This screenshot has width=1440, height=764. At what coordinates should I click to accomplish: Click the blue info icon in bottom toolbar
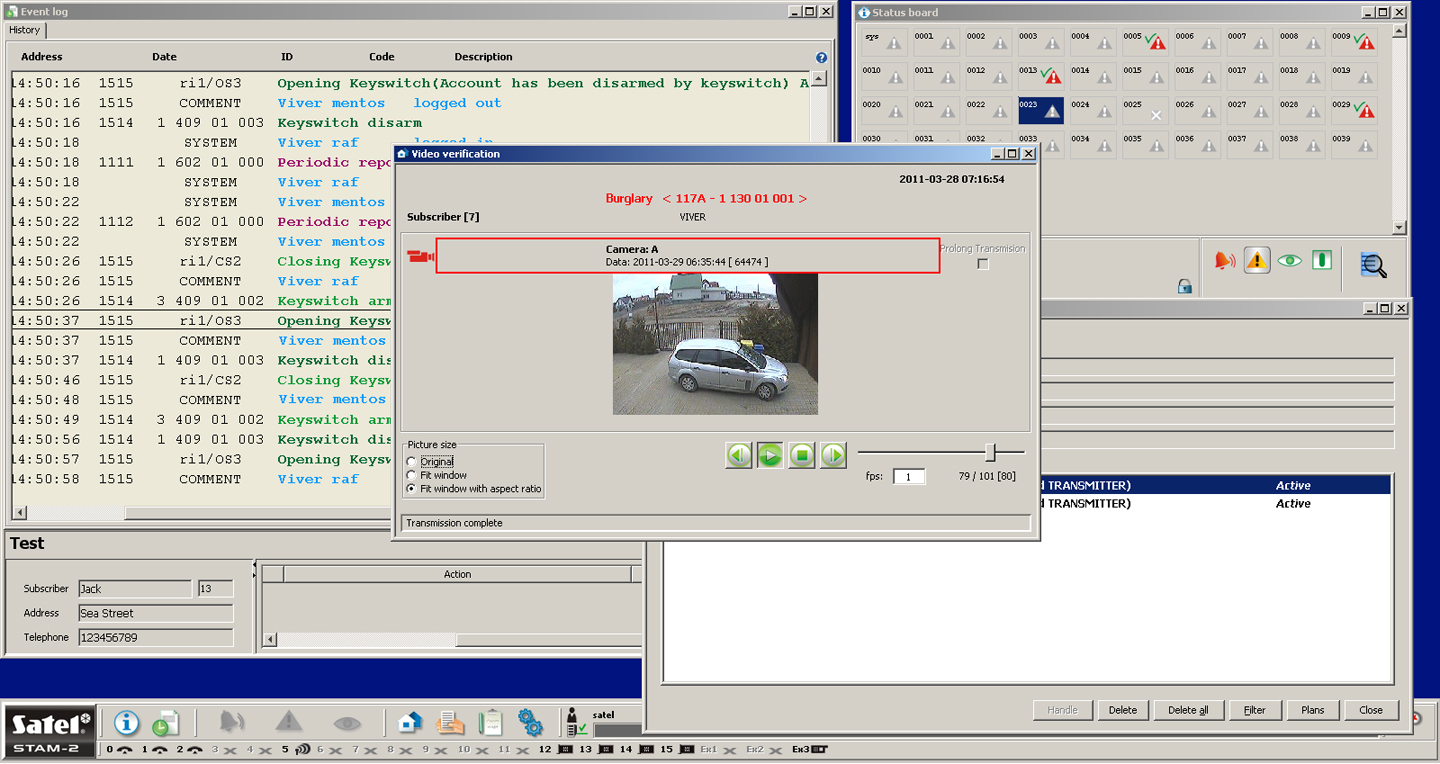click(126, 722)
